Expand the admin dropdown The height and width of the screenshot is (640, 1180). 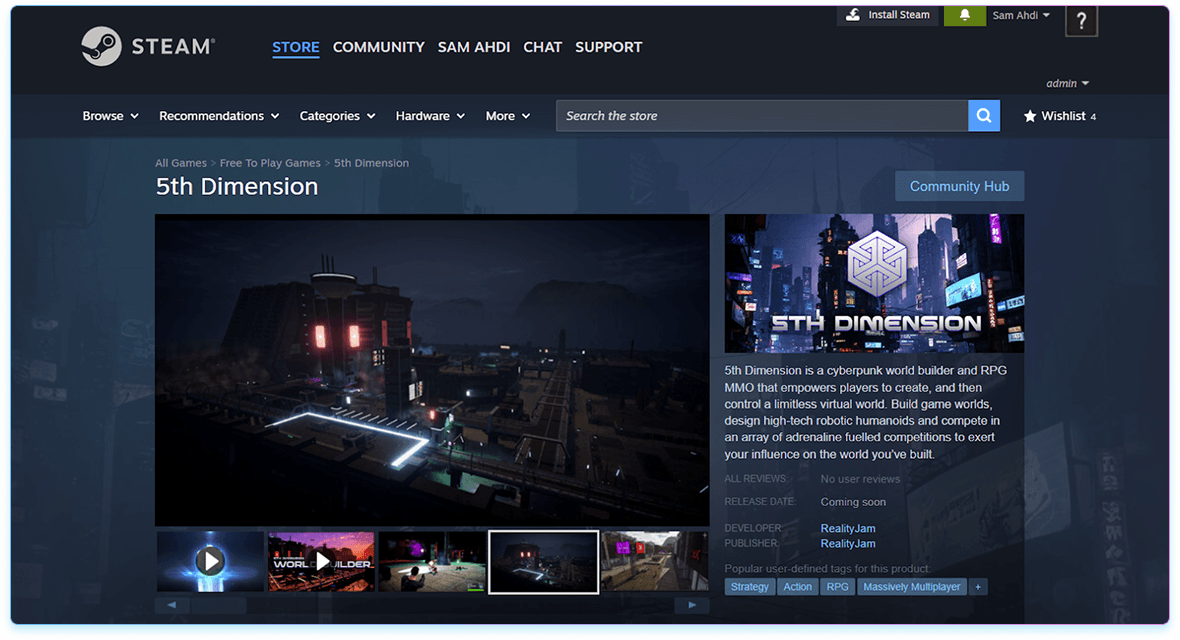(1067, 84)
